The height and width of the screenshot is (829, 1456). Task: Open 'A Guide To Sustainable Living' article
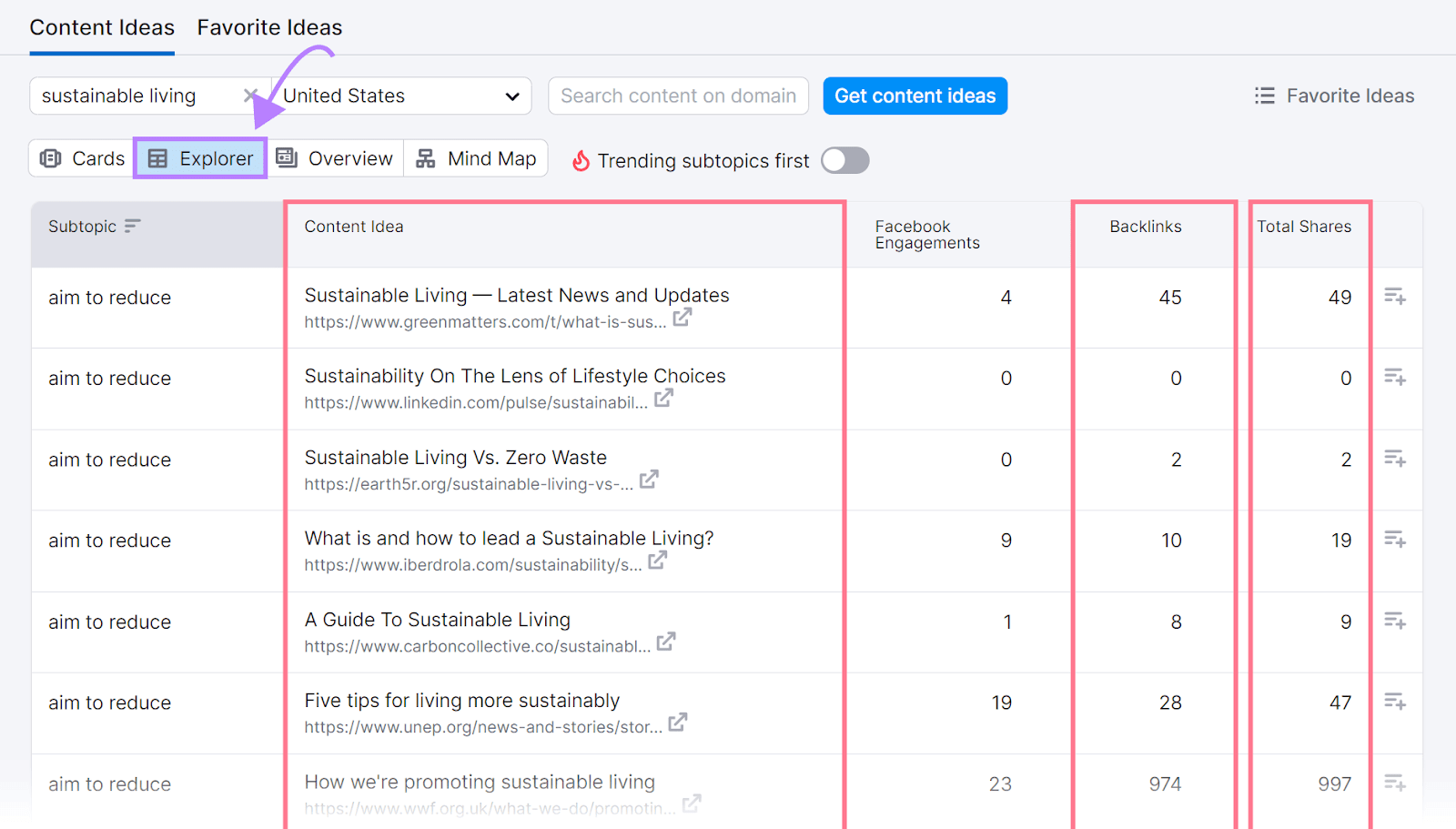(x=437, y=620)
